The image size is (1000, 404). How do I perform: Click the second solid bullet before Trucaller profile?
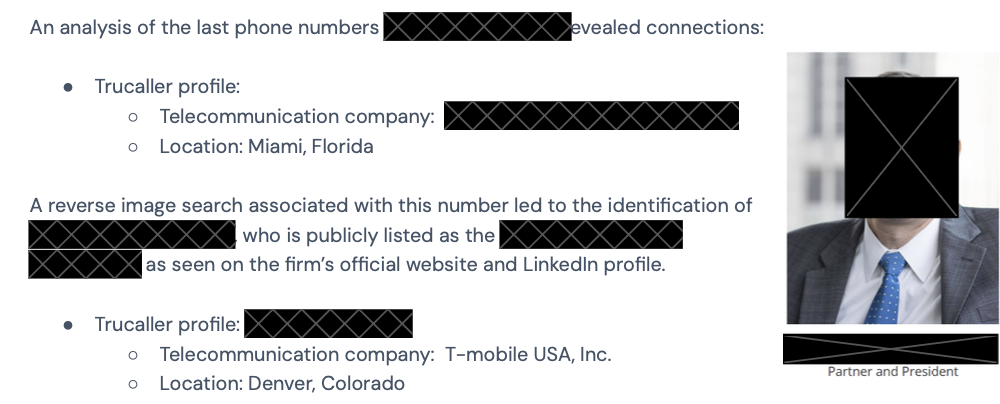68,325
